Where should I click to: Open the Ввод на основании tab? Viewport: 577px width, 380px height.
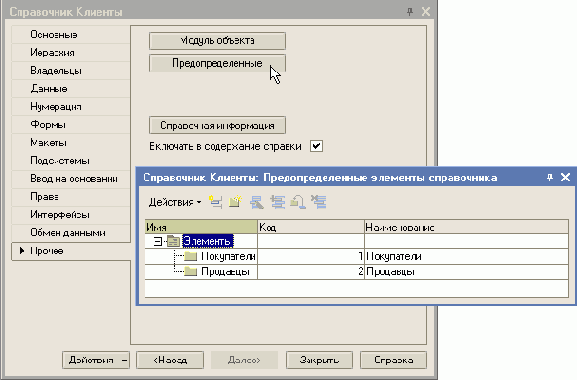71,179
